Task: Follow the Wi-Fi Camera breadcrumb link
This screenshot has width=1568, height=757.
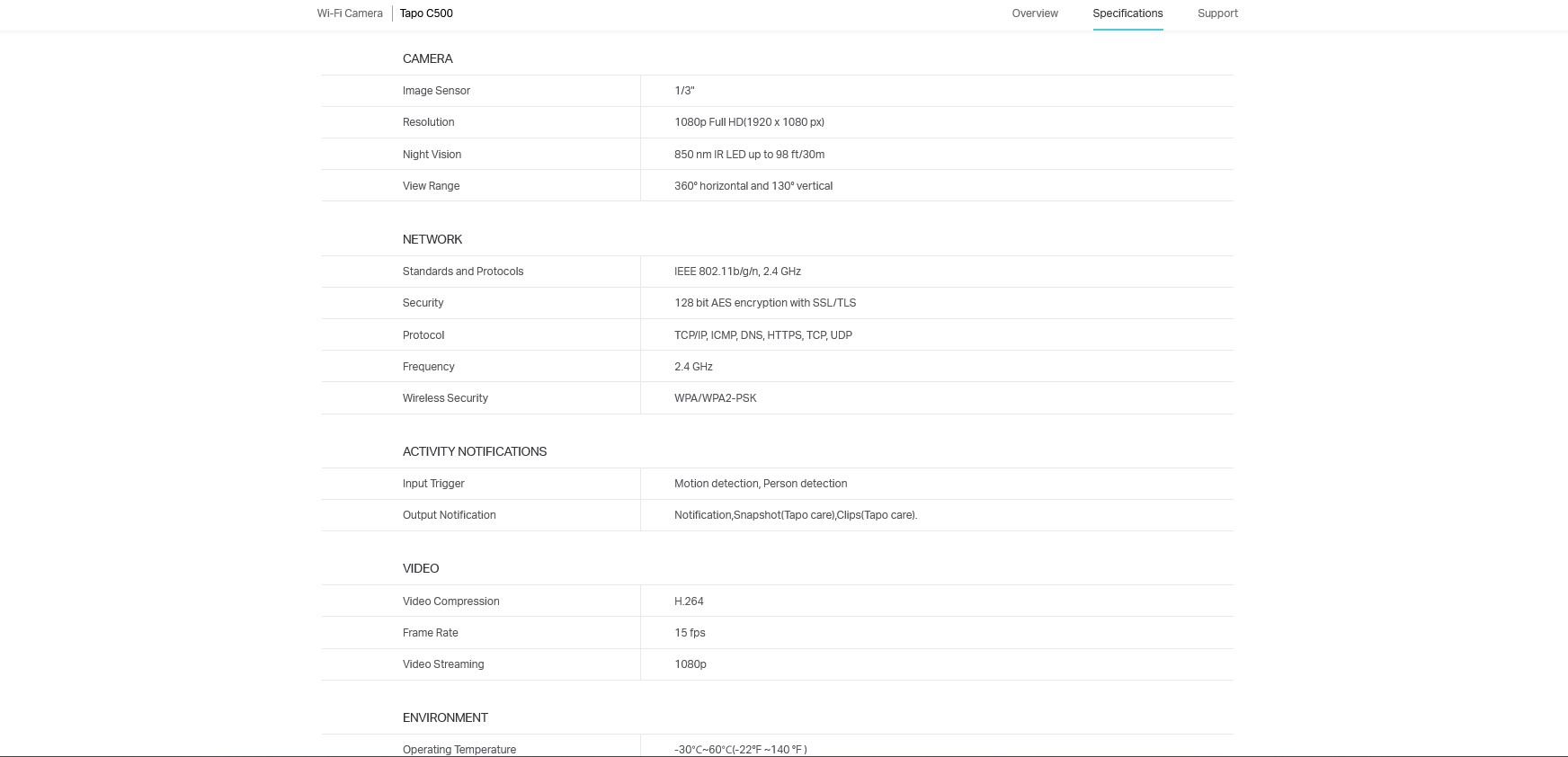Action: click(x=350, y=13)
